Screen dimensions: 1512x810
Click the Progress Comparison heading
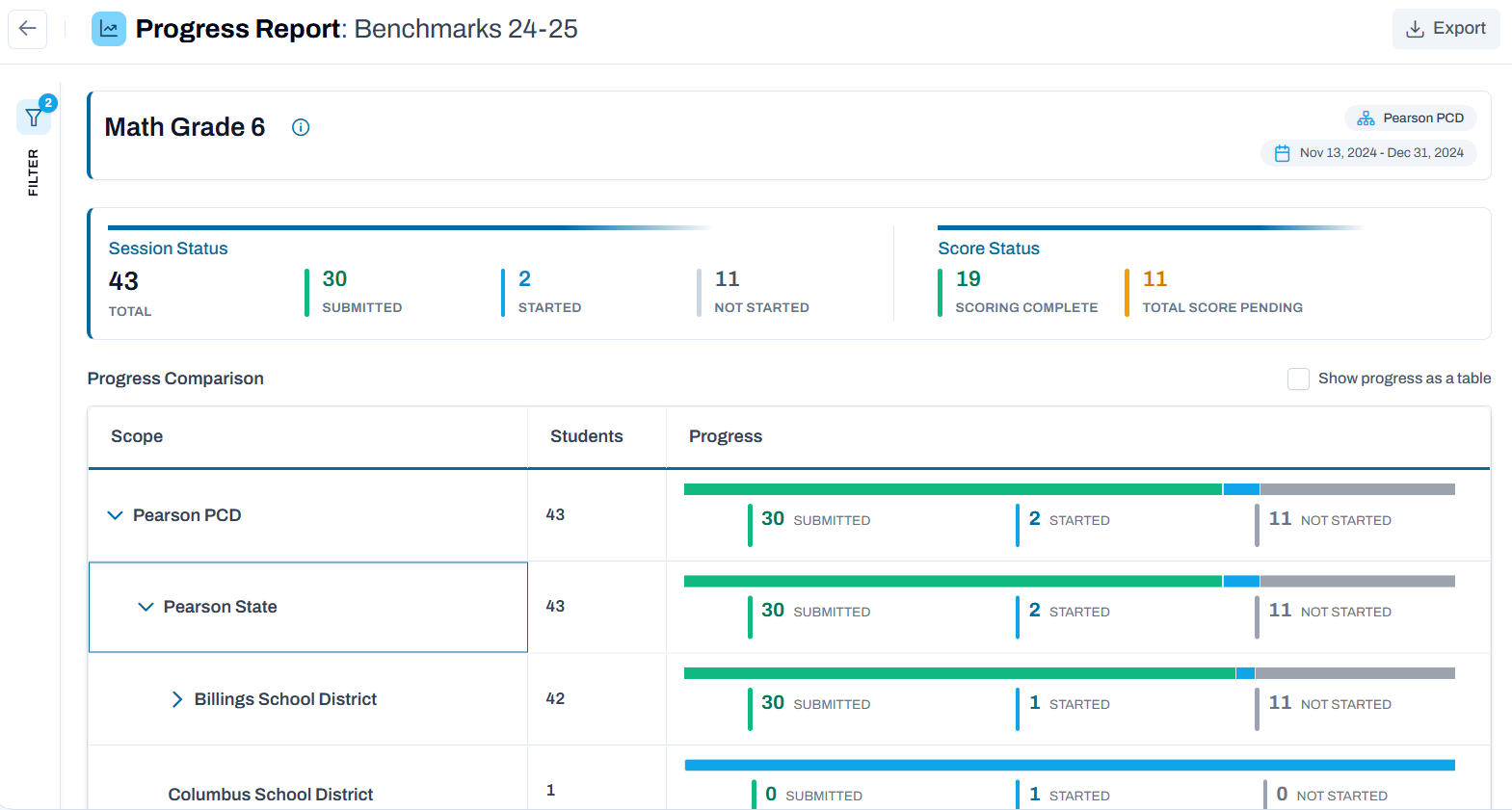coord(175,379)
